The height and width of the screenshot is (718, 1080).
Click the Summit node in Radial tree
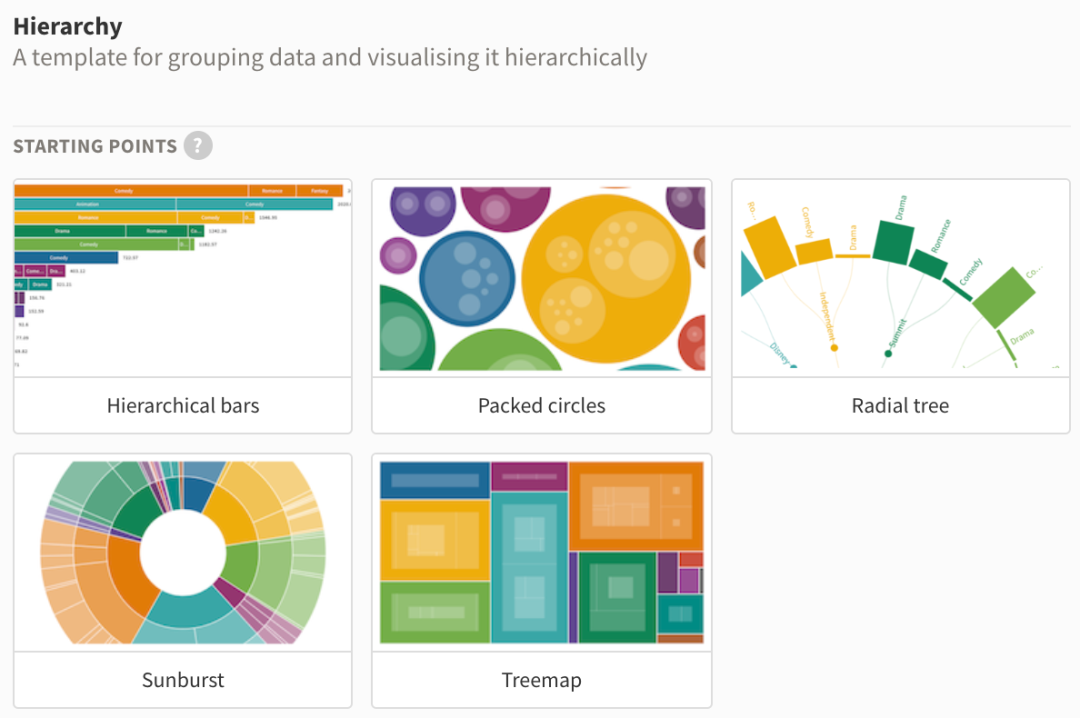[x=888, y=352]
